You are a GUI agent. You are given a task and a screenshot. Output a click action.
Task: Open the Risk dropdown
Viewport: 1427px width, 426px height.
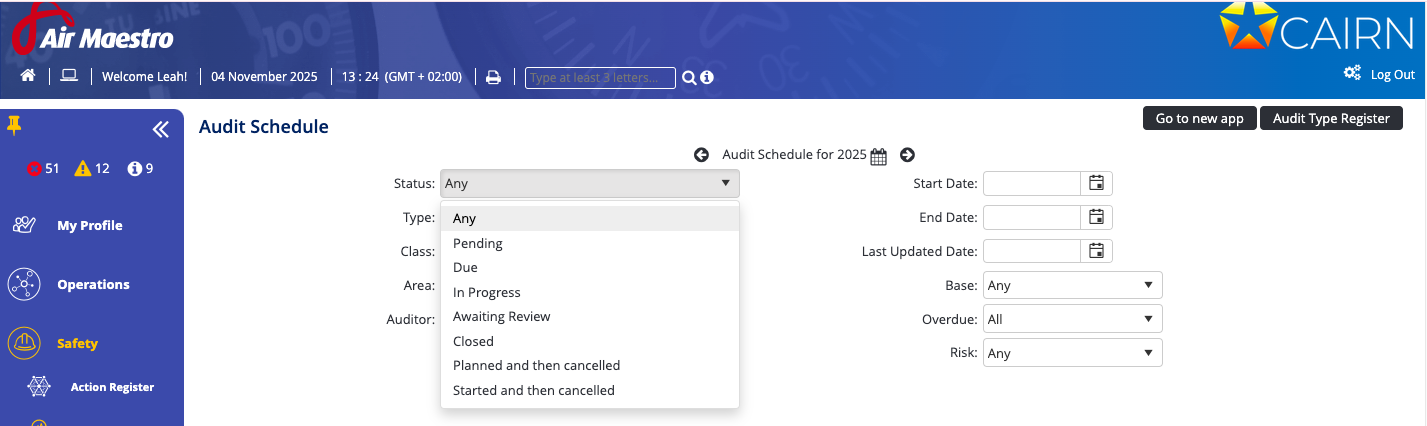pos(1072,353)
